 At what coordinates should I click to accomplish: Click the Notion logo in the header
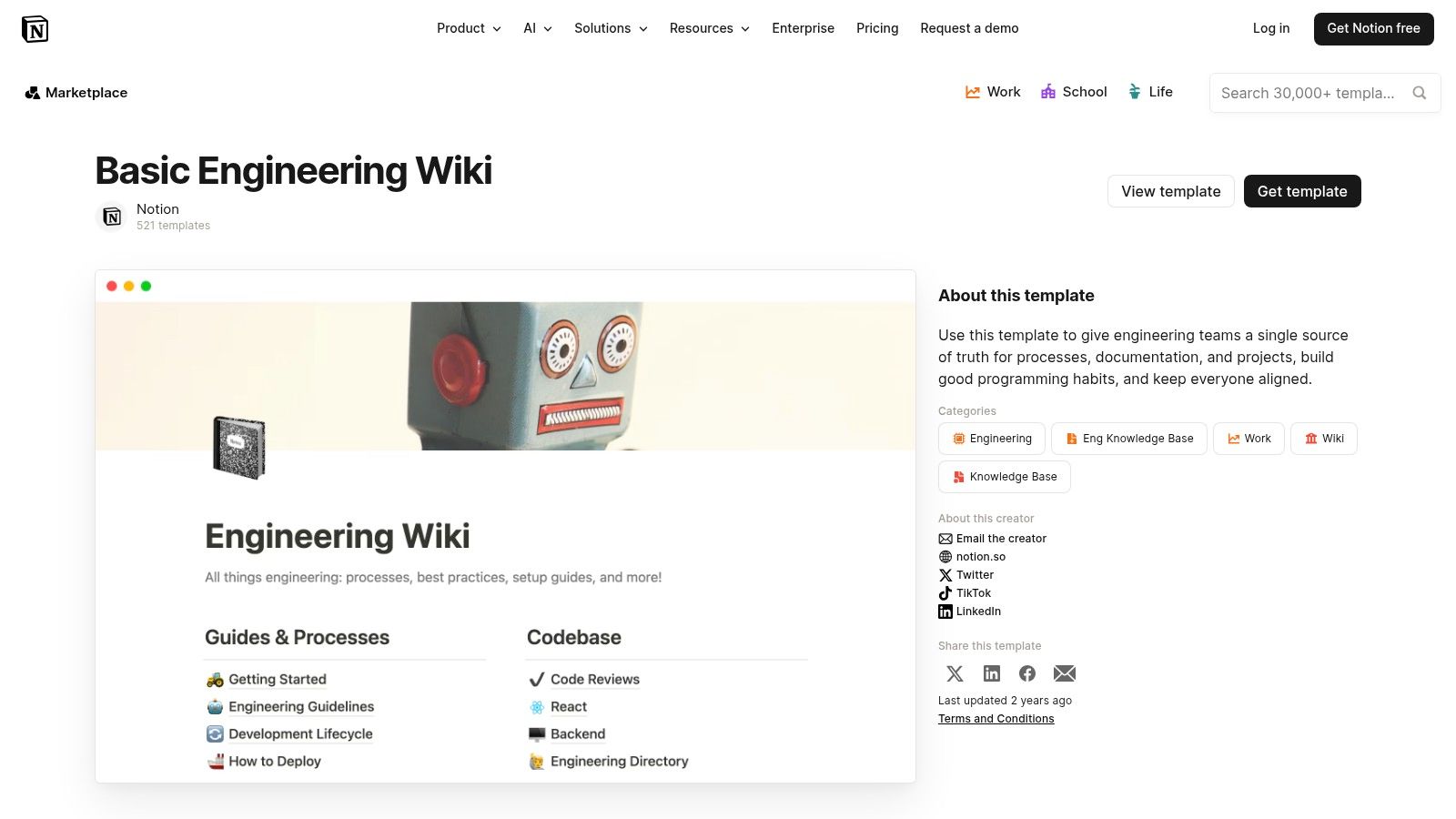coord(35,29)
